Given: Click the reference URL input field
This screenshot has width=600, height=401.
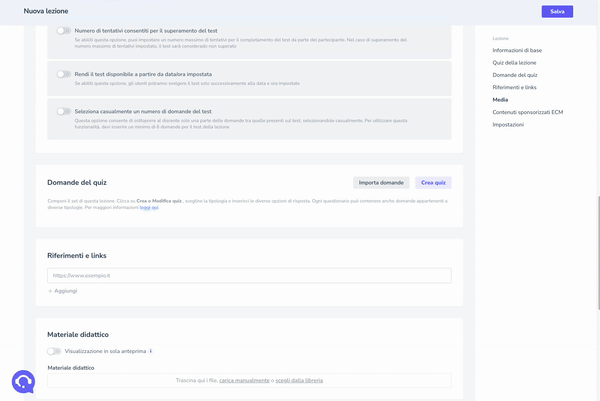Looking at the screenshot, I should coord(249,275).
